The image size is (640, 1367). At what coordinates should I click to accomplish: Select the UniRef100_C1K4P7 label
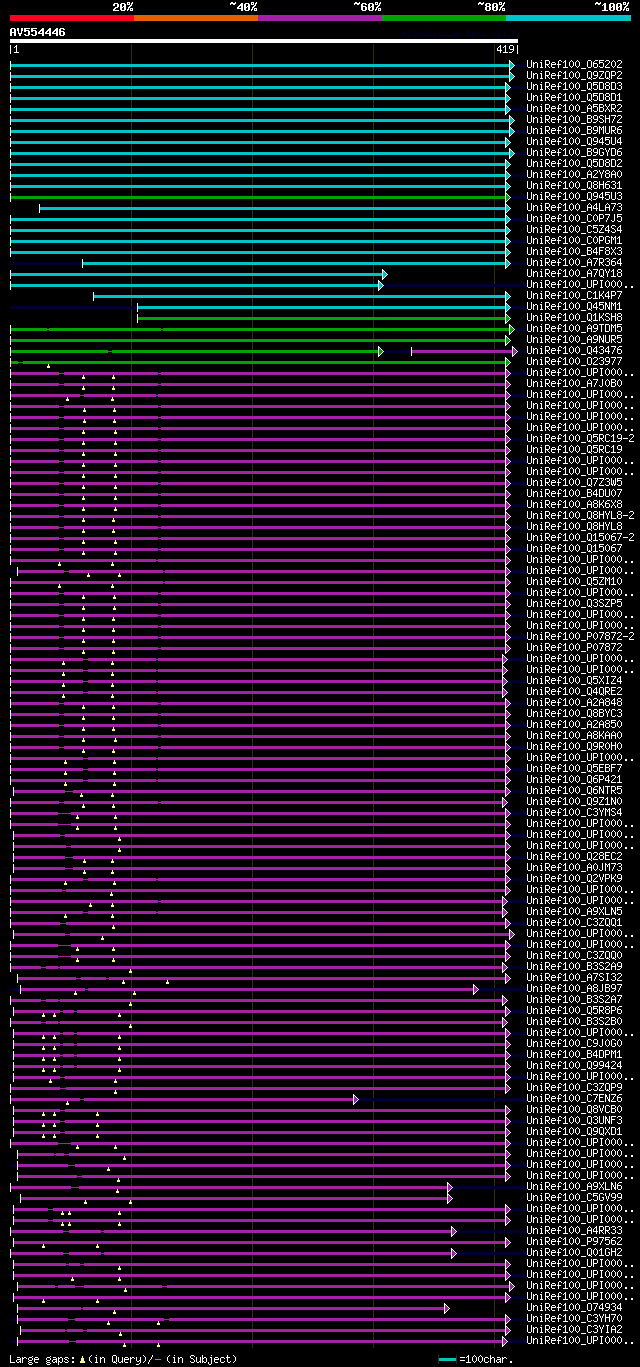coord(574,295)
